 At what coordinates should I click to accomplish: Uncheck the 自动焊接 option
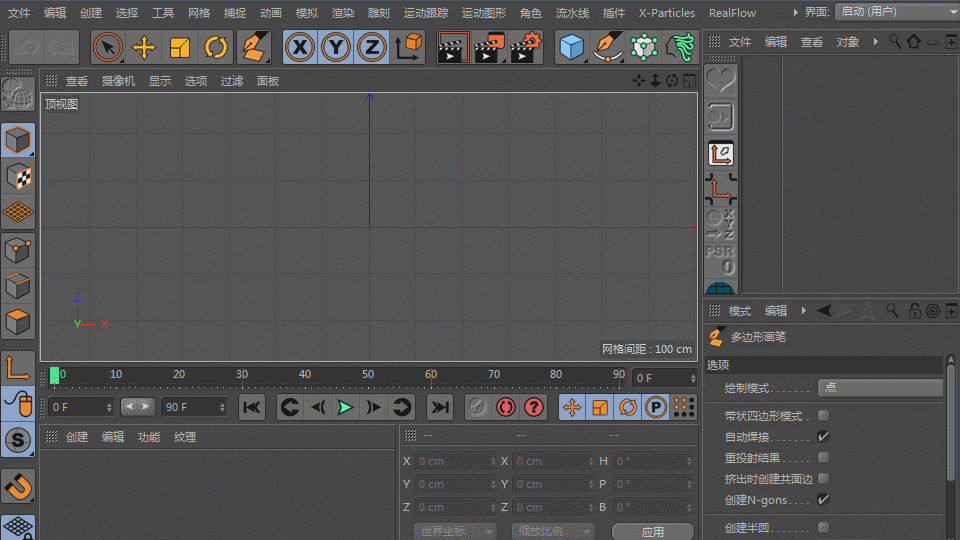coord(823,437)
